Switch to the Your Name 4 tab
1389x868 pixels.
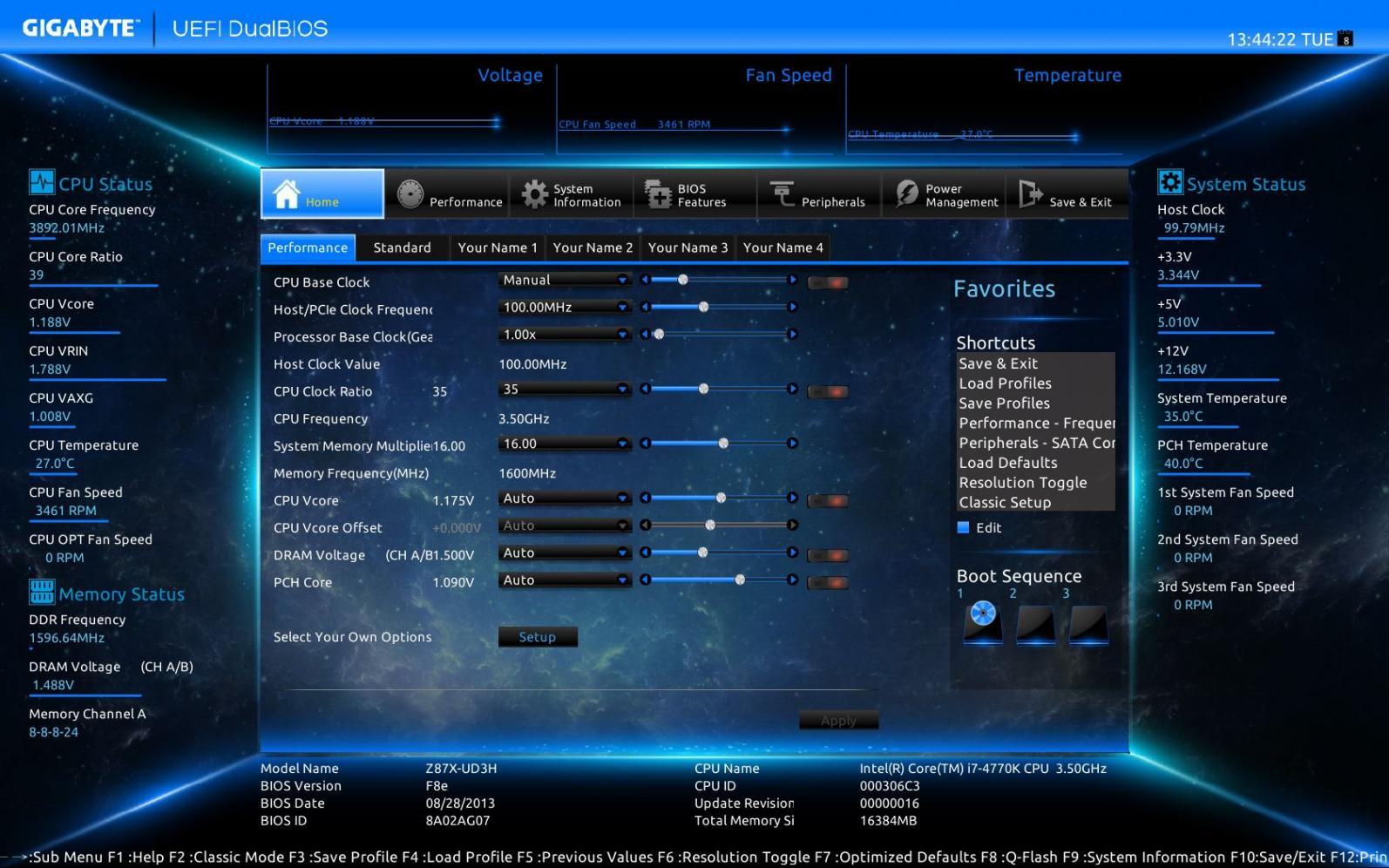pyautogui.click(x=783, y=248)
